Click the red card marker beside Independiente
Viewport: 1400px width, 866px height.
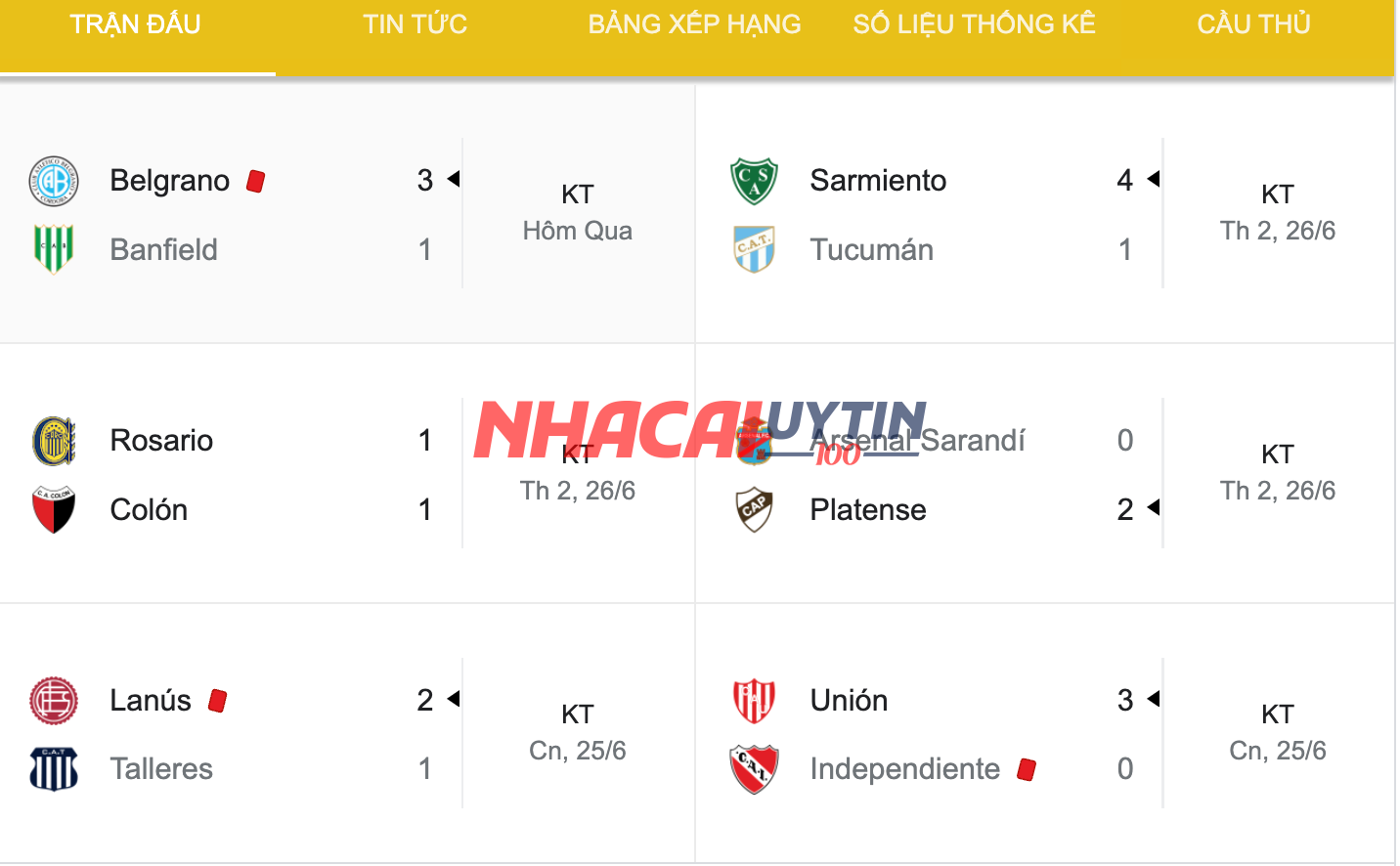coord(1027,769)
